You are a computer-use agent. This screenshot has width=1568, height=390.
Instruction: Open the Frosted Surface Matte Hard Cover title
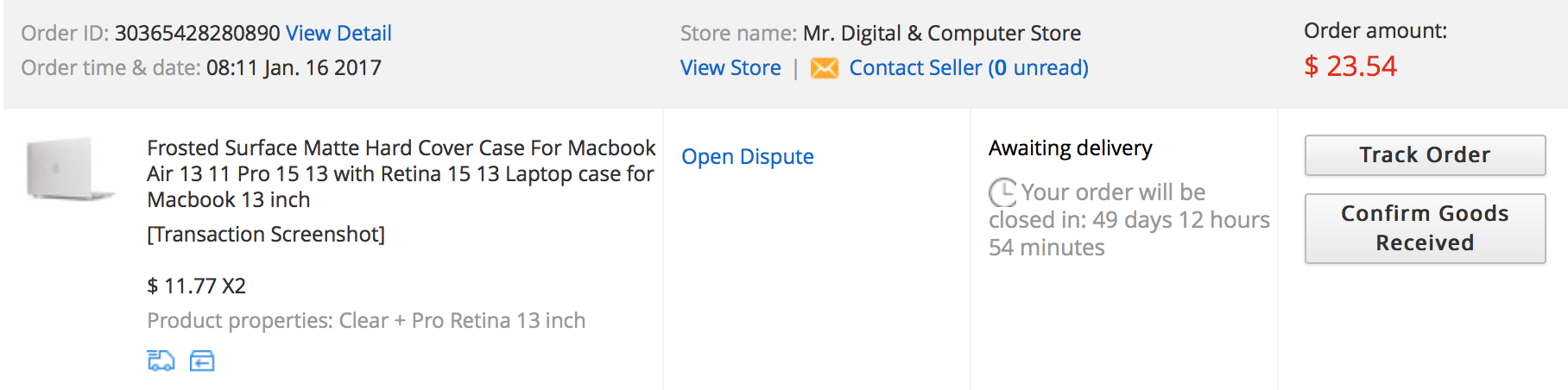tap(401, 173)
